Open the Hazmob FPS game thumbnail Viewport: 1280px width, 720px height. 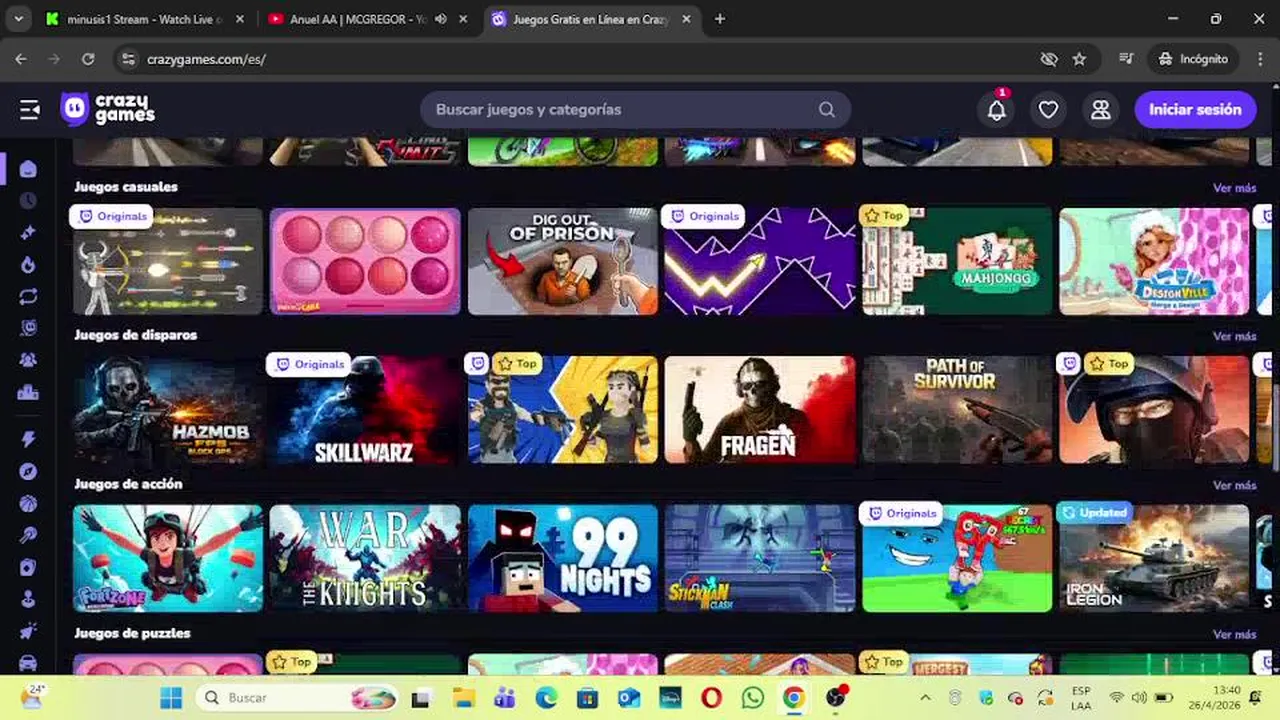coord(168,410)
